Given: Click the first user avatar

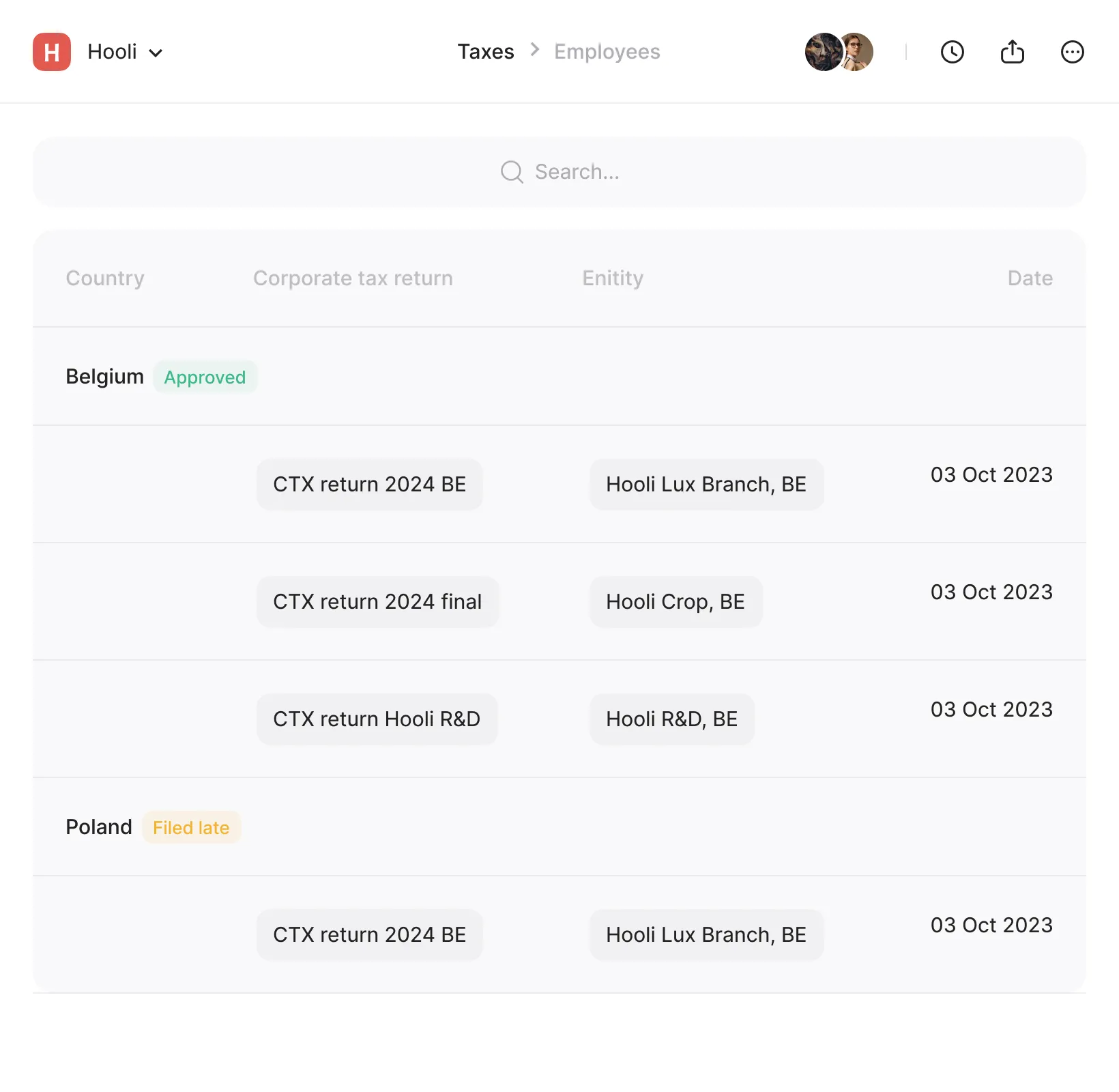Looking at the screenshot, I should [x=822, y=52].
